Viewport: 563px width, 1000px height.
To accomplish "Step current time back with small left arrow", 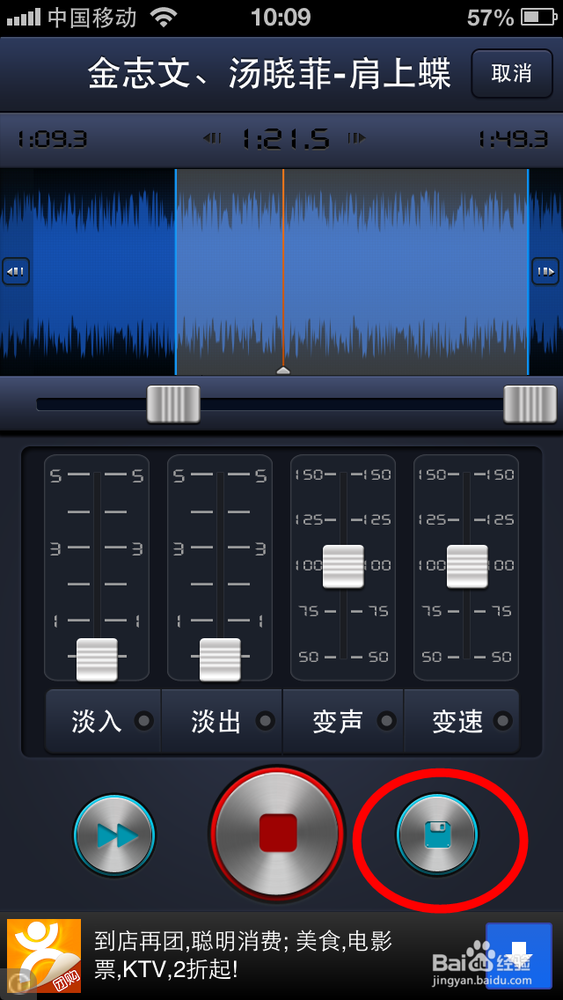I will click(x=212, y=138).
